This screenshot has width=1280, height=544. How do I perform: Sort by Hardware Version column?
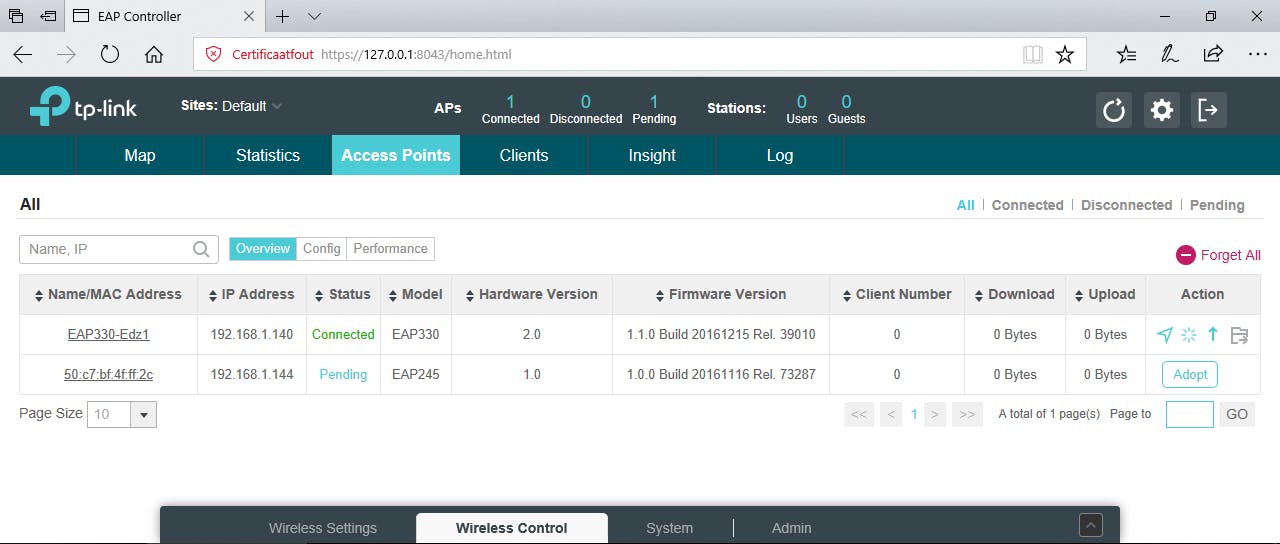(x=531, y=295)
